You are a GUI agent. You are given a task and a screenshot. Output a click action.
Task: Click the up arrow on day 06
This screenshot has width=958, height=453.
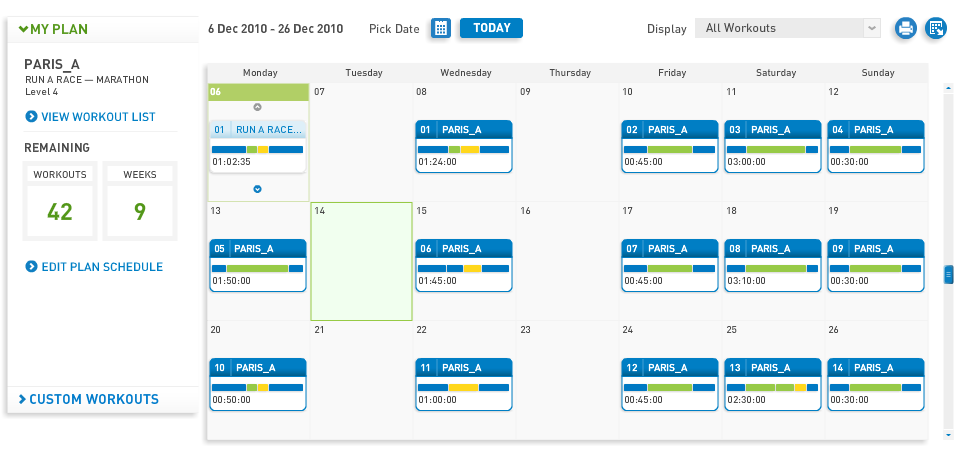click(257, 107)
